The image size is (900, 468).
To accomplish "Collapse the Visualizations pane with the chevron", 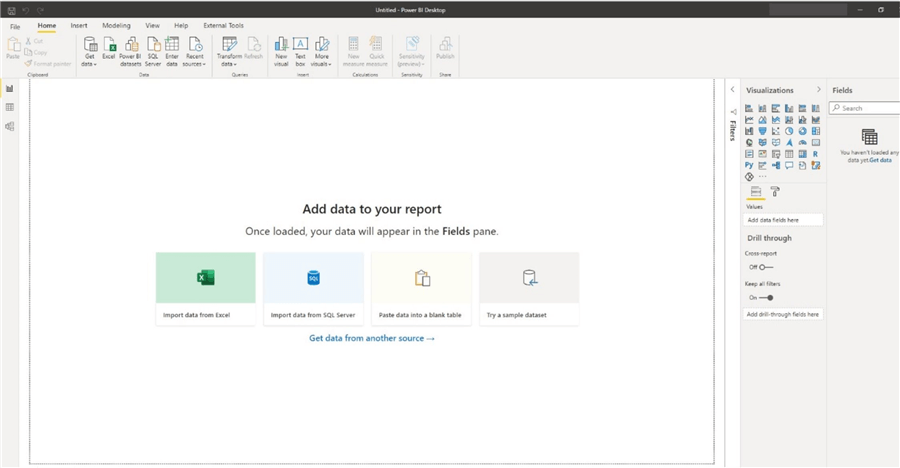I will click(818, 90).
